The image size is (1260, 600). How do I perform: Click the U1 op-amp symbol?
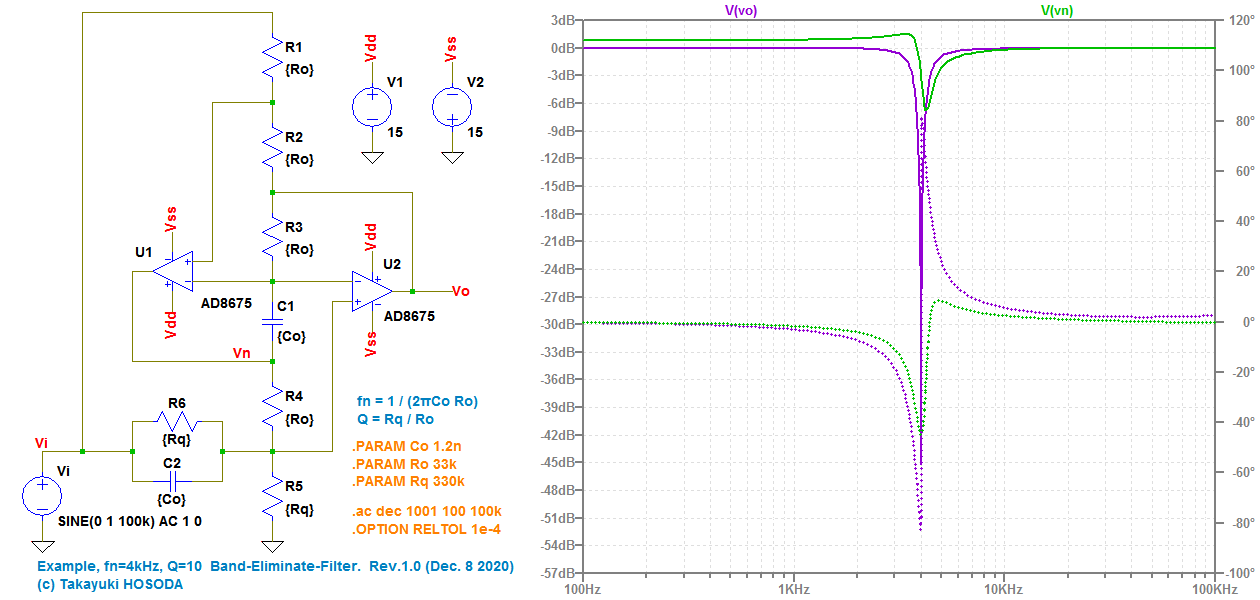pos(173,271)
